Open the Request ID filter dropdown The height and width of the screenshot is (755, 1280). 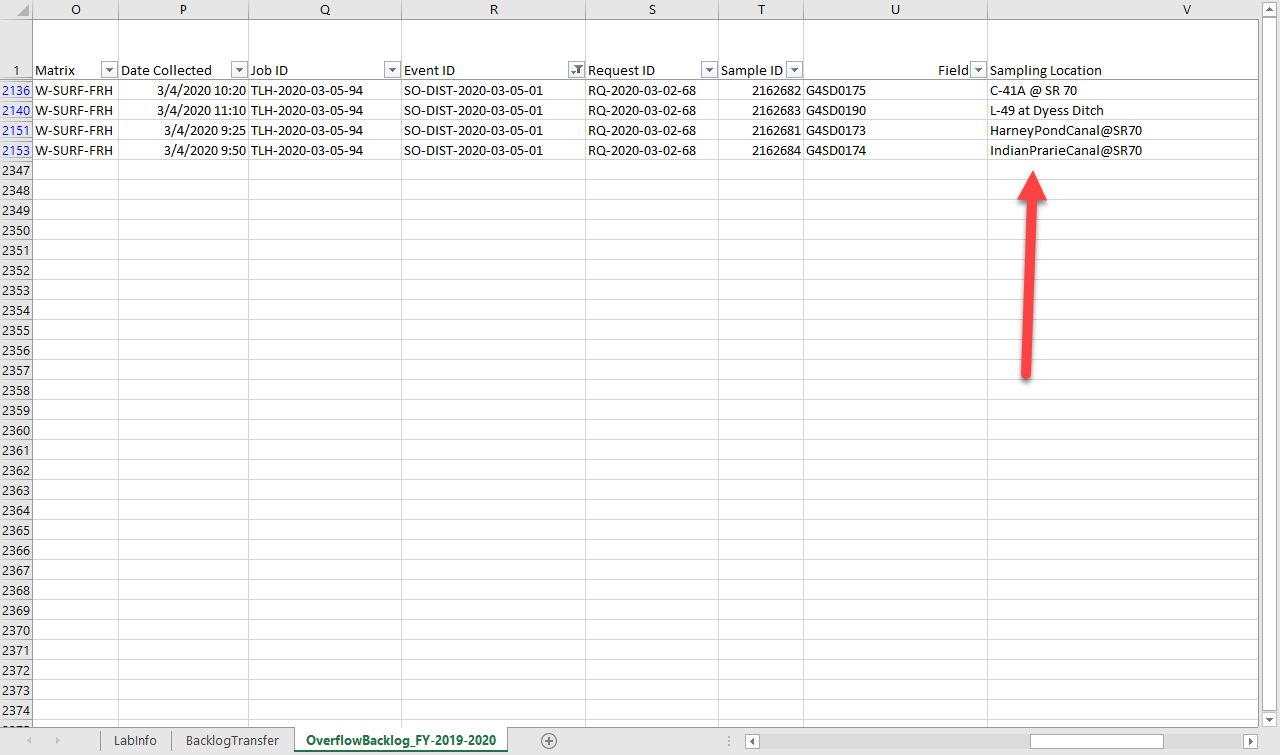pos(709,70)
